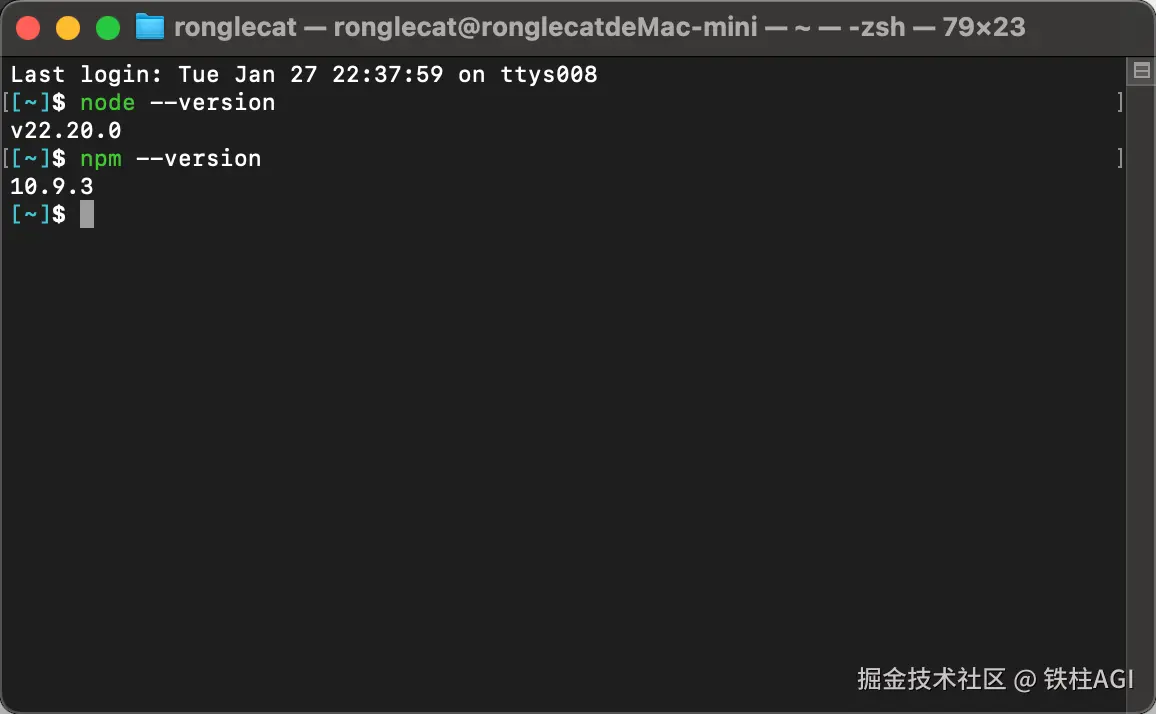The height and width of the screenshot is (714, 1156).
Task: Click the right bracket mark on npm line
Action: tap(1120, 159)
